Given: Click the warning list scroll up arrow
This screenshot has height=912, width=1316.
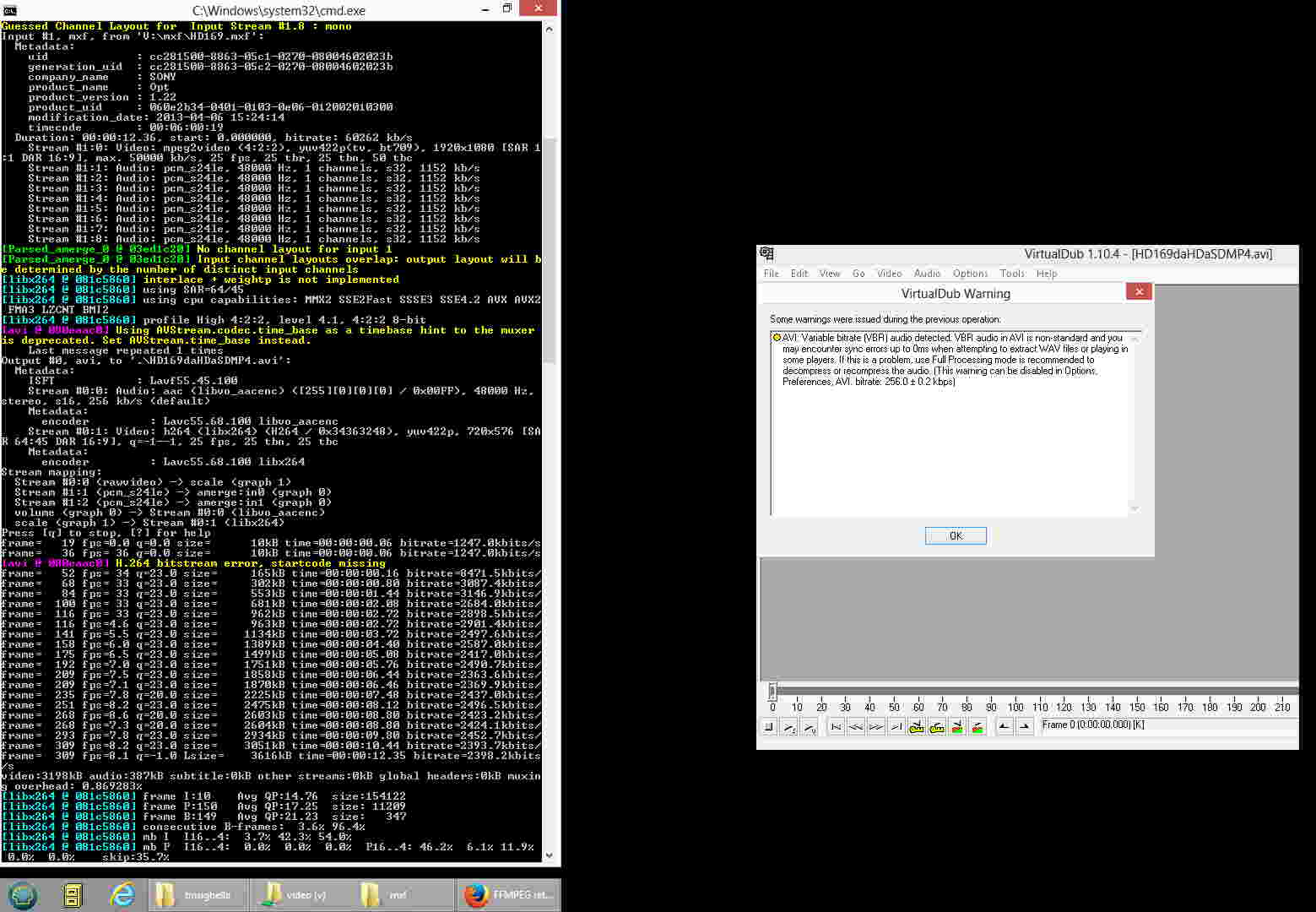Looking at the screenshot, I should (1135, 339).
